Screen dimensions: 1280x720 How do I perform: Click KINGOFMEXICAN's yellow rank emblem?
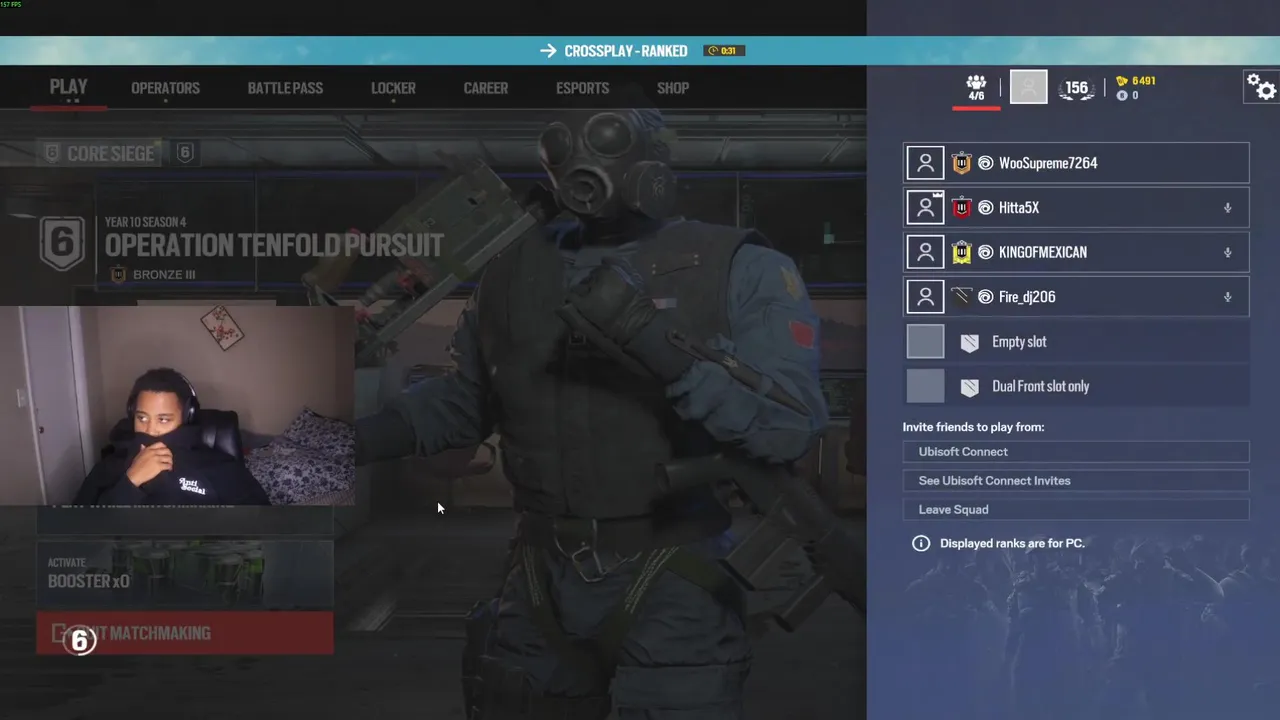point(961,252)
